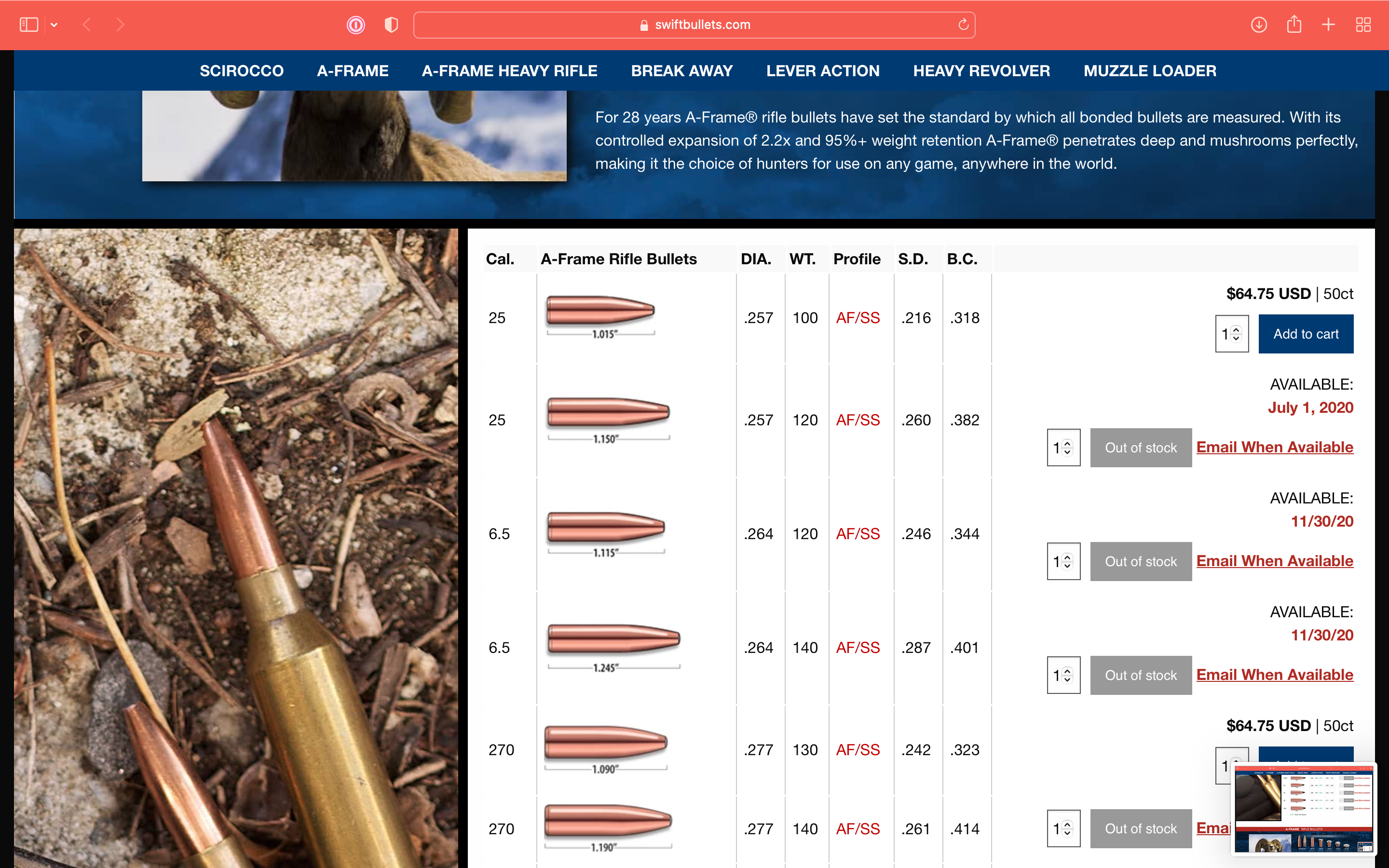The image size is (1389, 868).
Task: Click Out of stock for .277 140 grain
Action: point(1141,828)
